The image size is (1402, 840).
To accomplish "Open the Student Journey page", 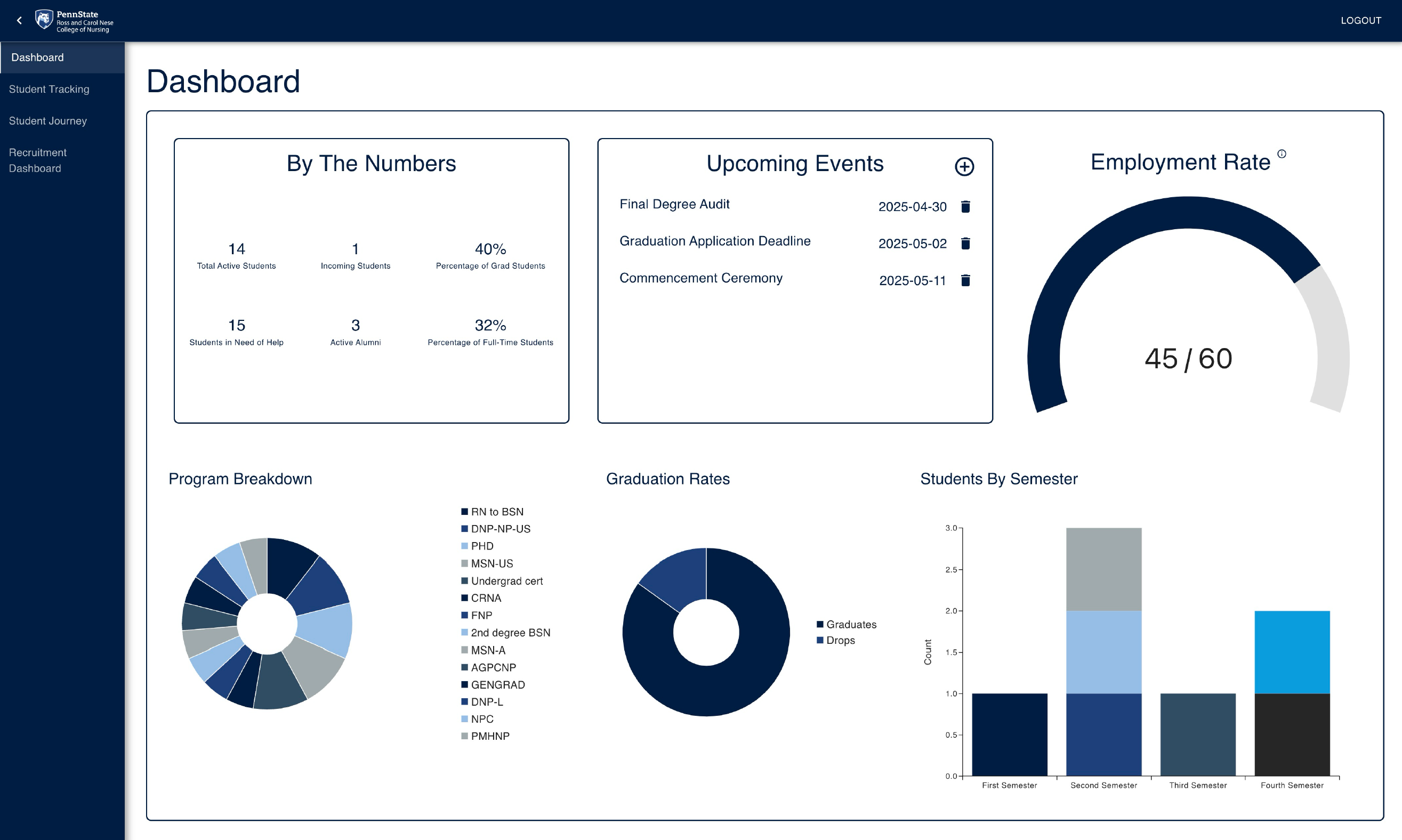I will (x=47, y=120).
